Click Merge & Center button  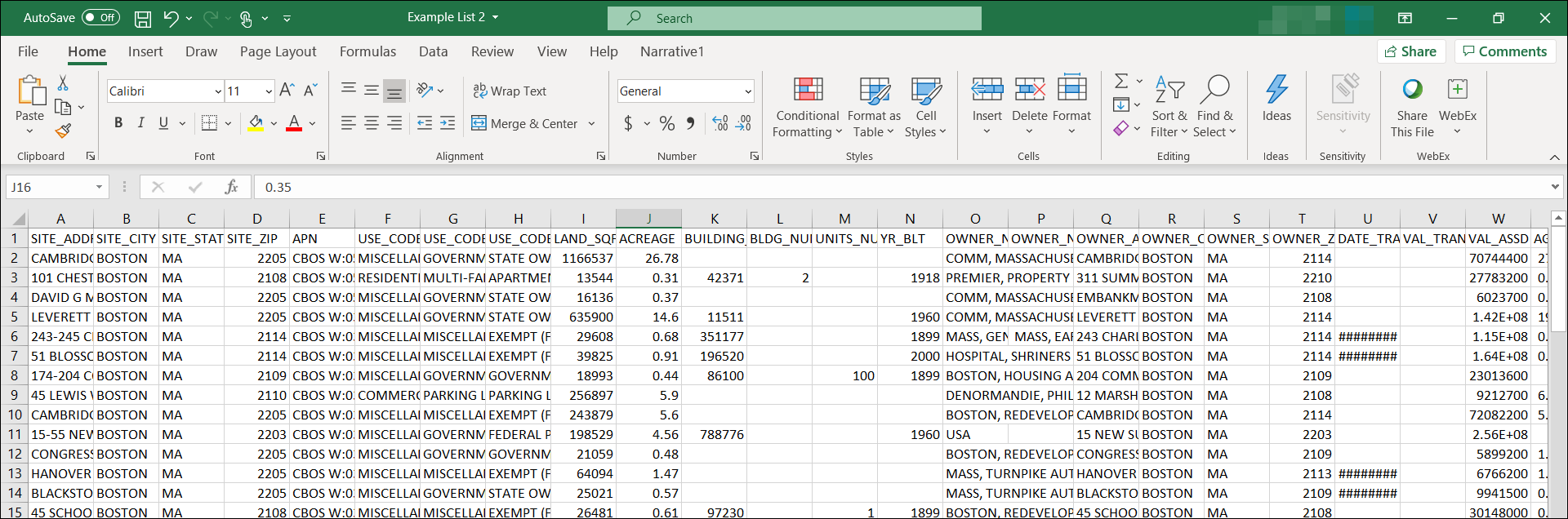coord(525,123)
